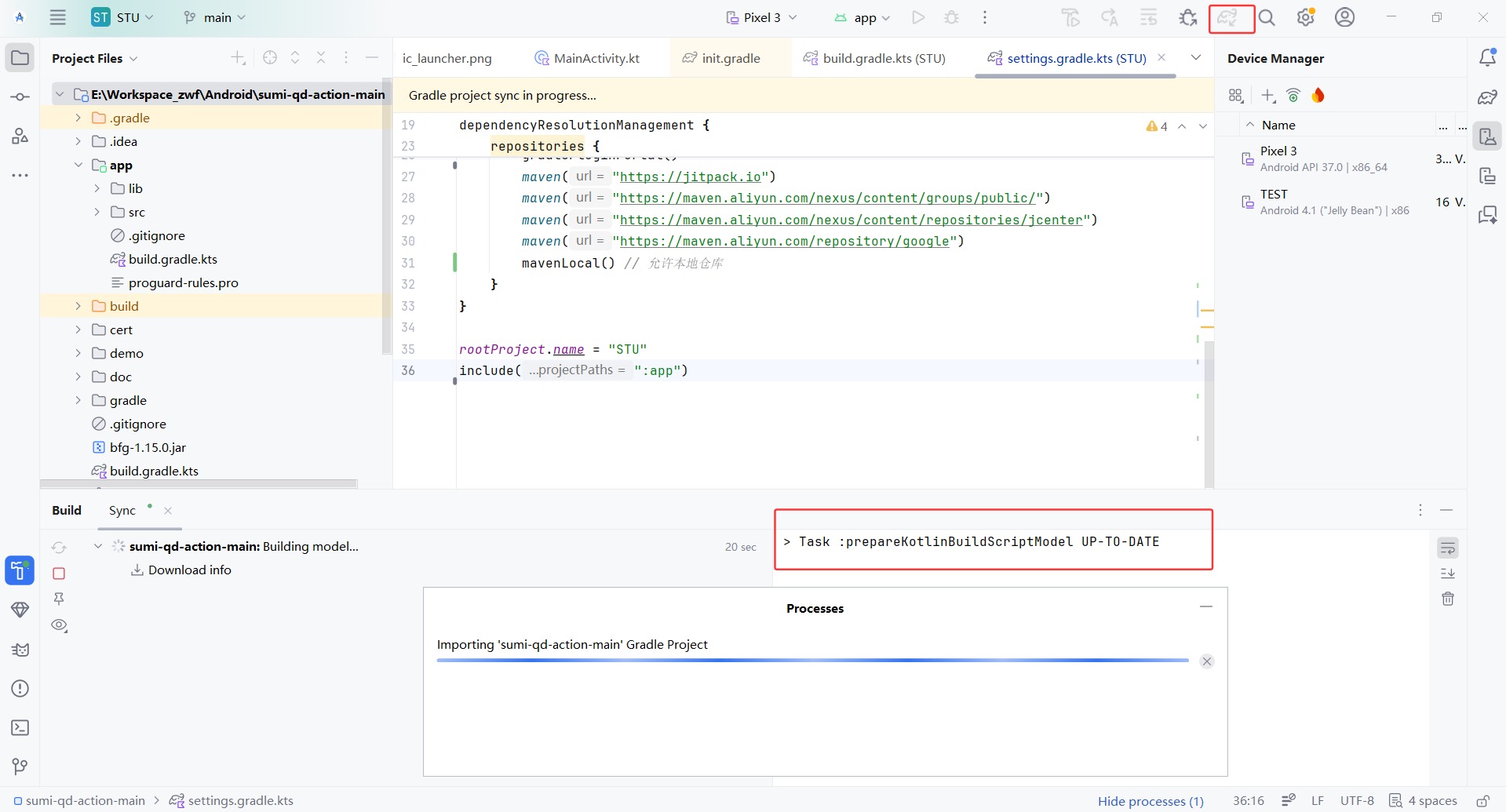Screen dimensions: 1506x812
Task: Open the app run configuration dropdown
Action: click(862, 17)
